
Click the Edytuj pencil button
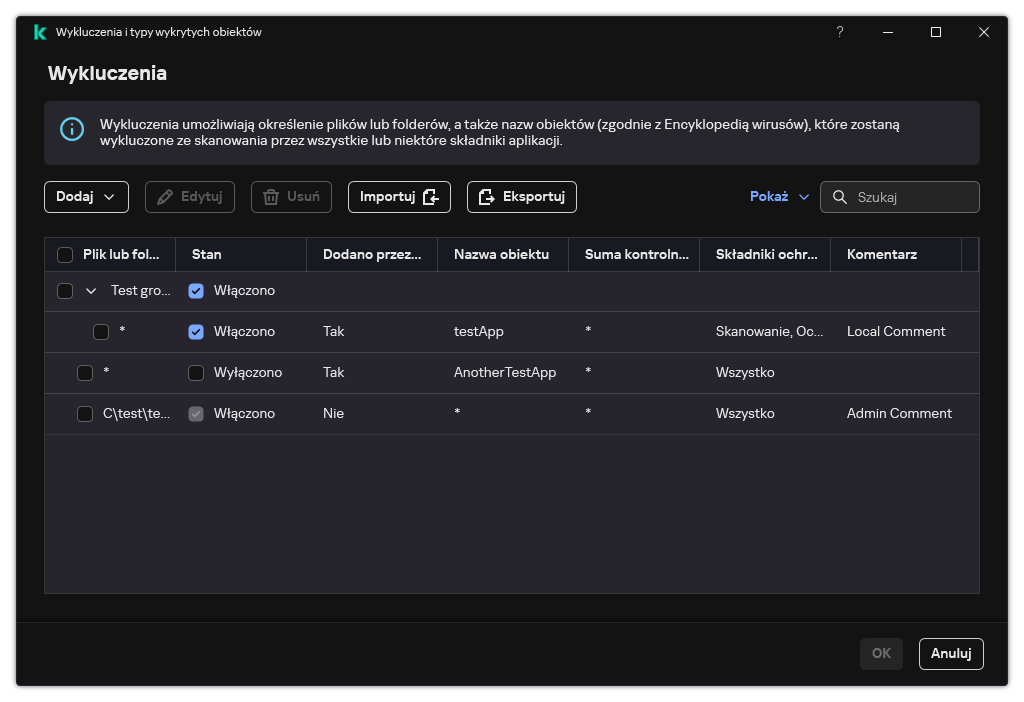(190, 197)
